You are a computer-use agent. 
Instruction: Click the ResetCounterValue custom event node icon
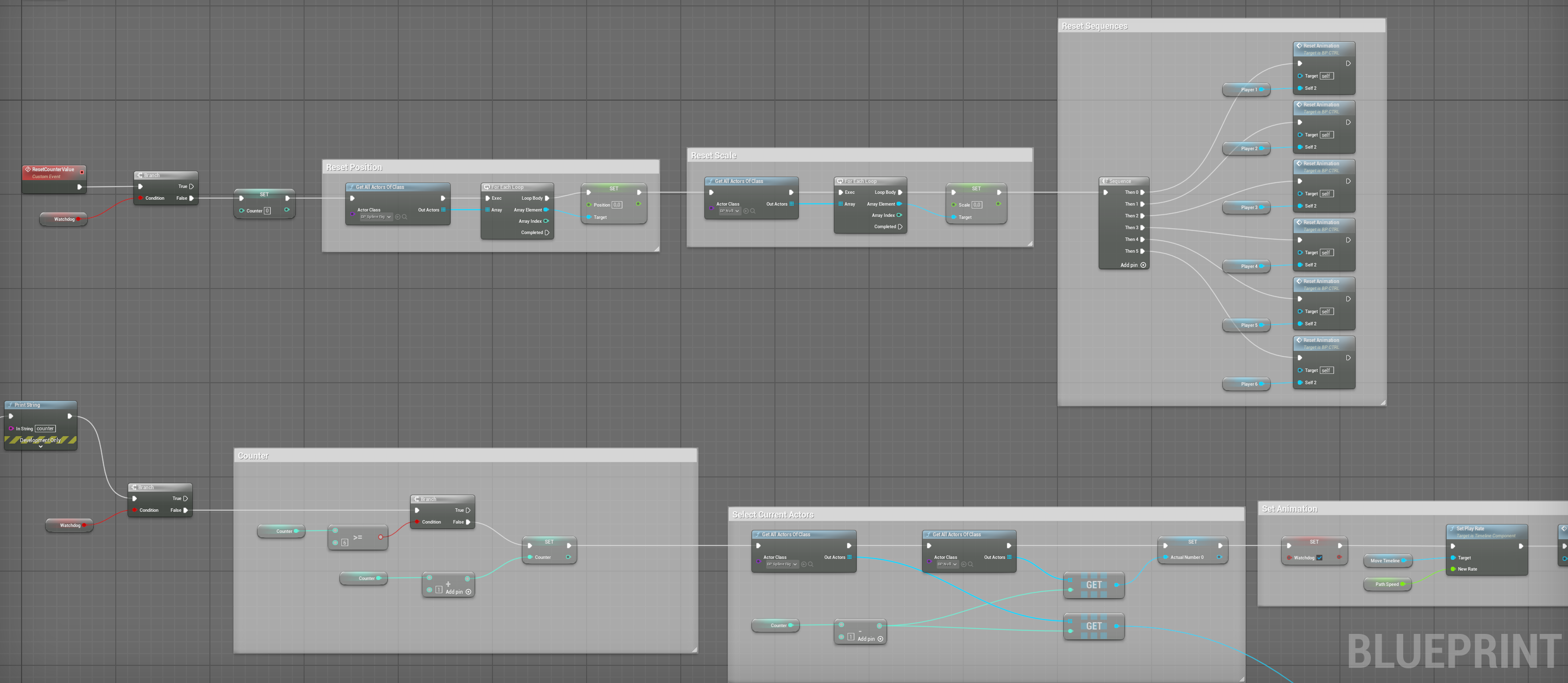tap(27, 169)
